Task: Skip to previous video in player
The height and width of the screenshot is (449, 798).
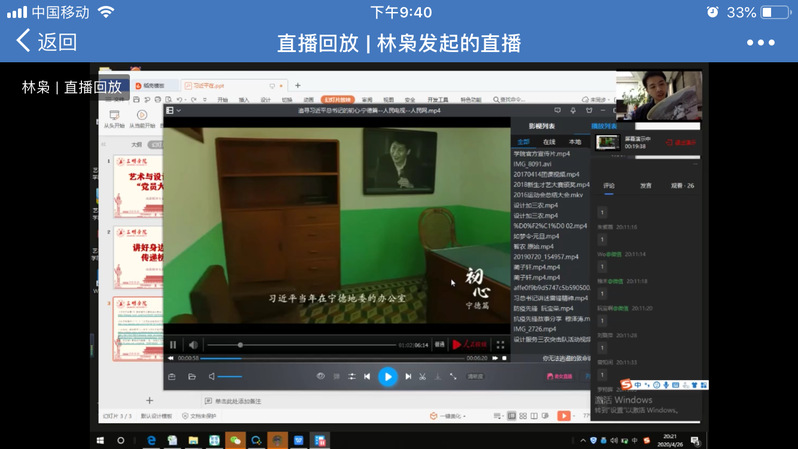Action: tap(367, 377)
